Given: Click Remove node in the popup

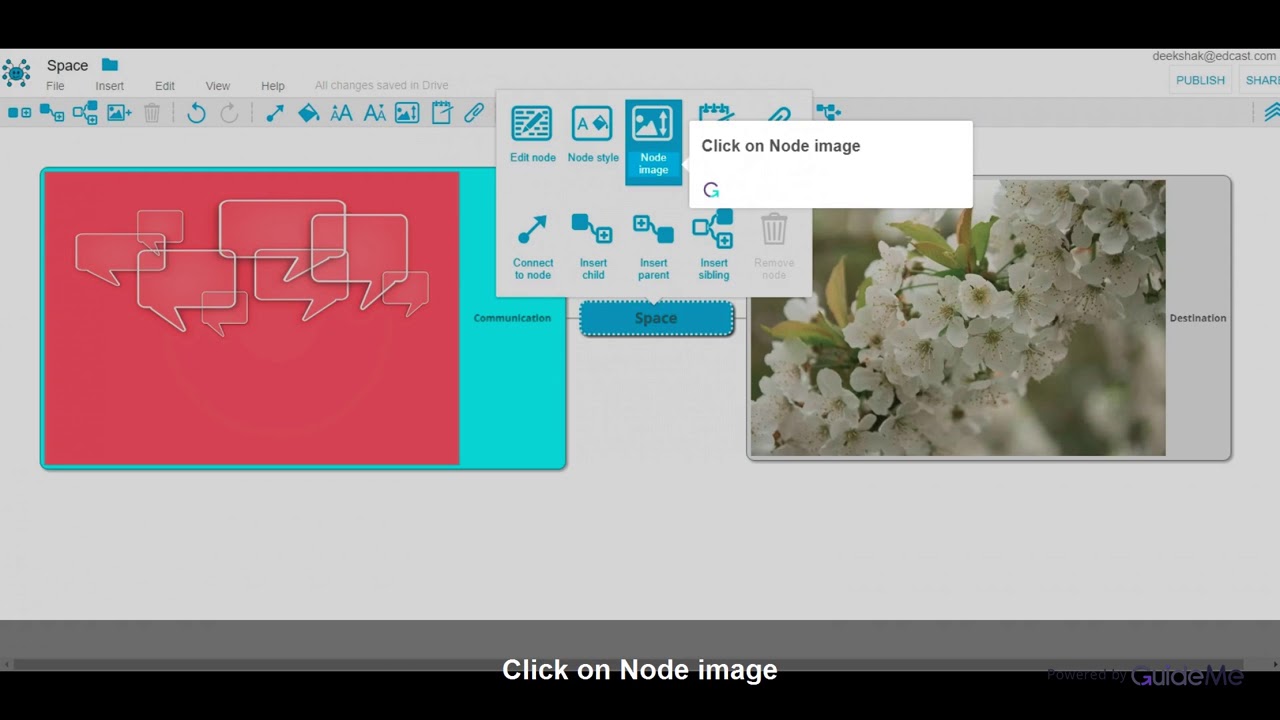Looking at the screenshot, I should click(774, 246).
